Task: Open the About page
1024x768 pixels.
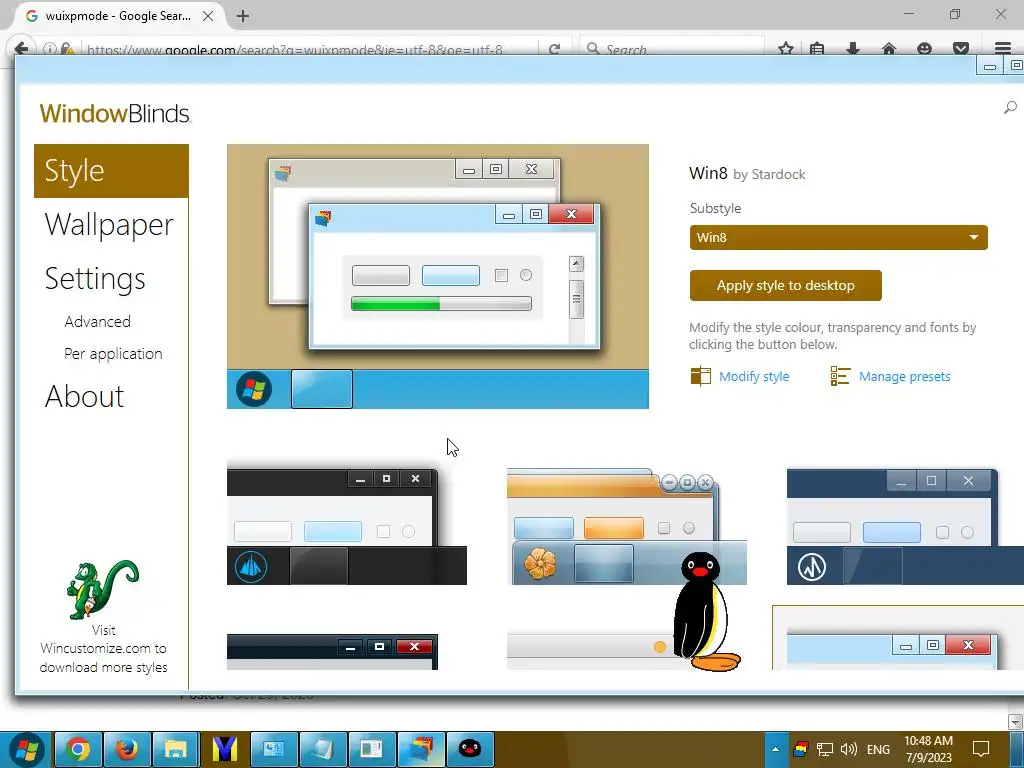Action: pos(84,396)
